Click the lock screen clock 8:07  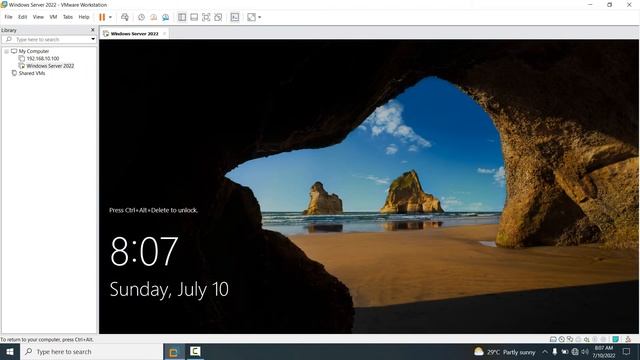(x=144, y=251)
